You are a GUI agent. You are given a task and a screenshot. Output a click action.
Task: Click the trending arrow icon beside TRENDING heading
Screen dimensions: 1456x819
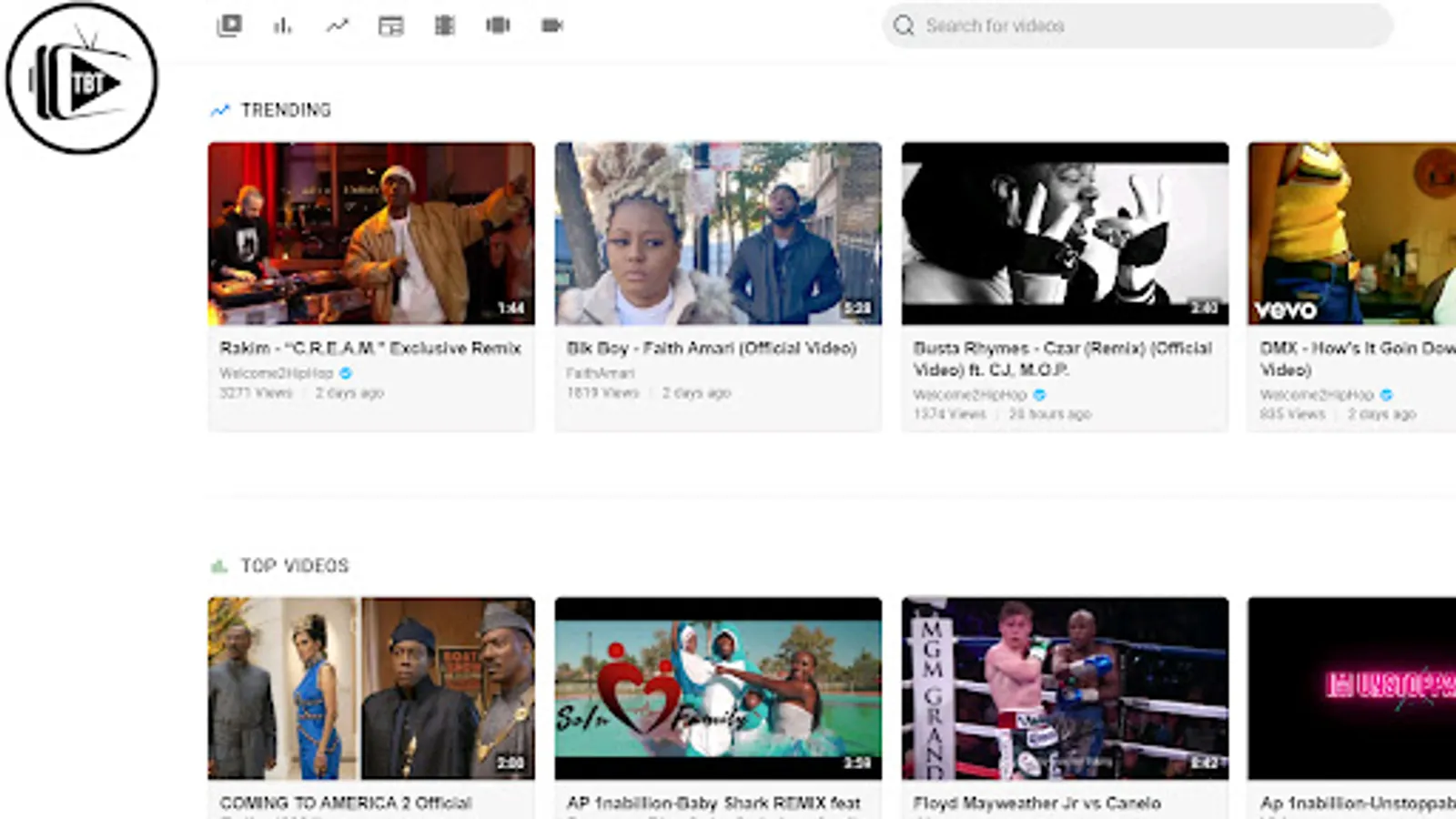point(219,110)
